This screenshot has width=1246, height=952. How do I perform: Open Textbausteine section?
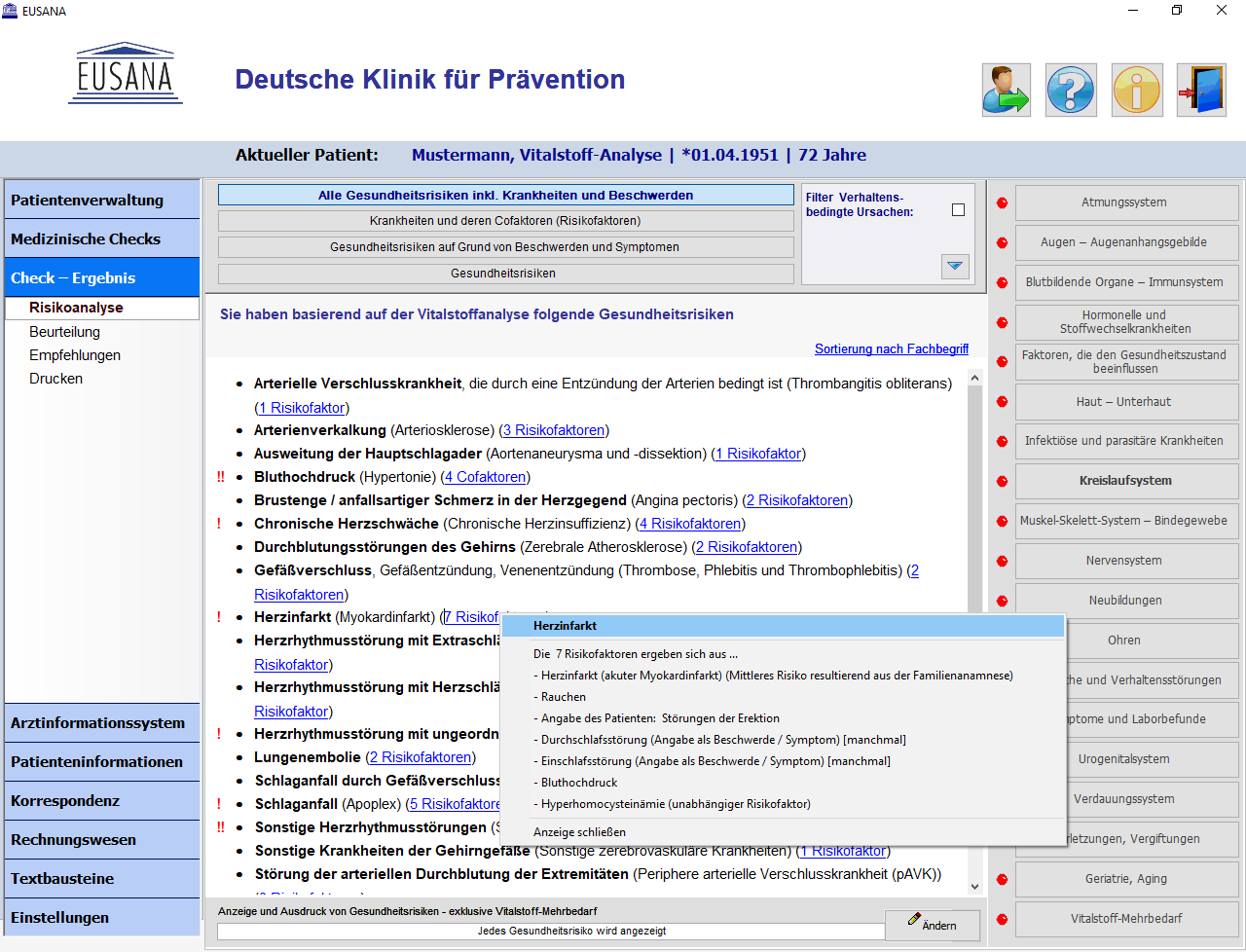pos(102,878)
